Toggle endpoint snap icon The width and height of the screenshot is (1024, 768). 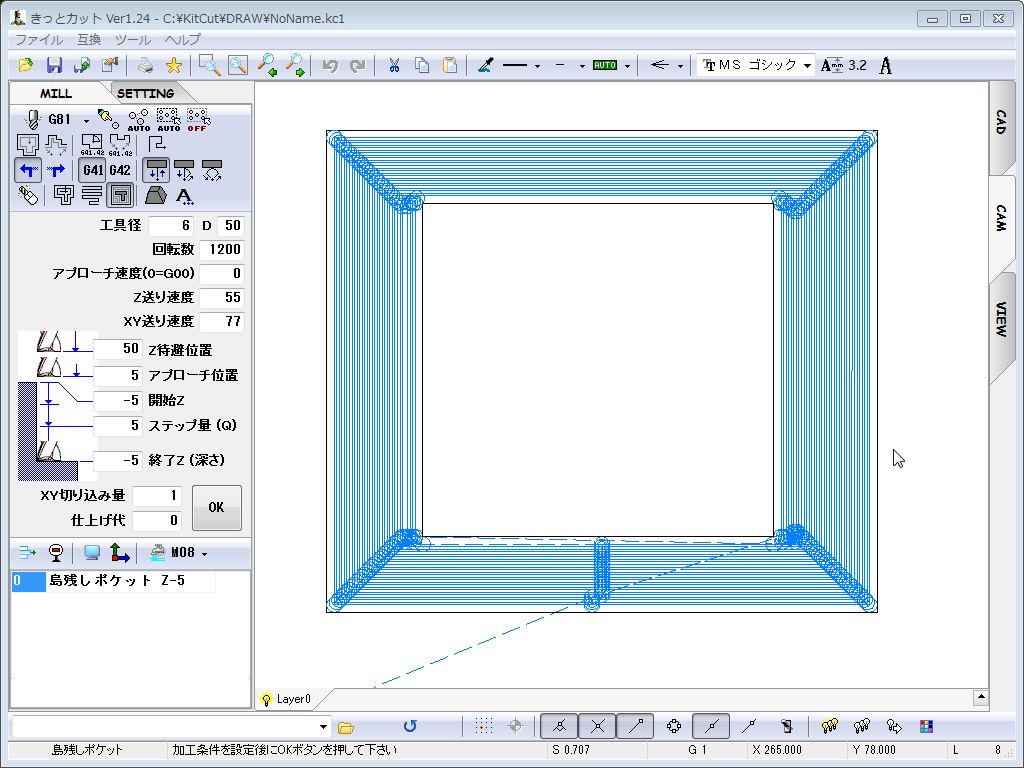[x=635, y=726]
